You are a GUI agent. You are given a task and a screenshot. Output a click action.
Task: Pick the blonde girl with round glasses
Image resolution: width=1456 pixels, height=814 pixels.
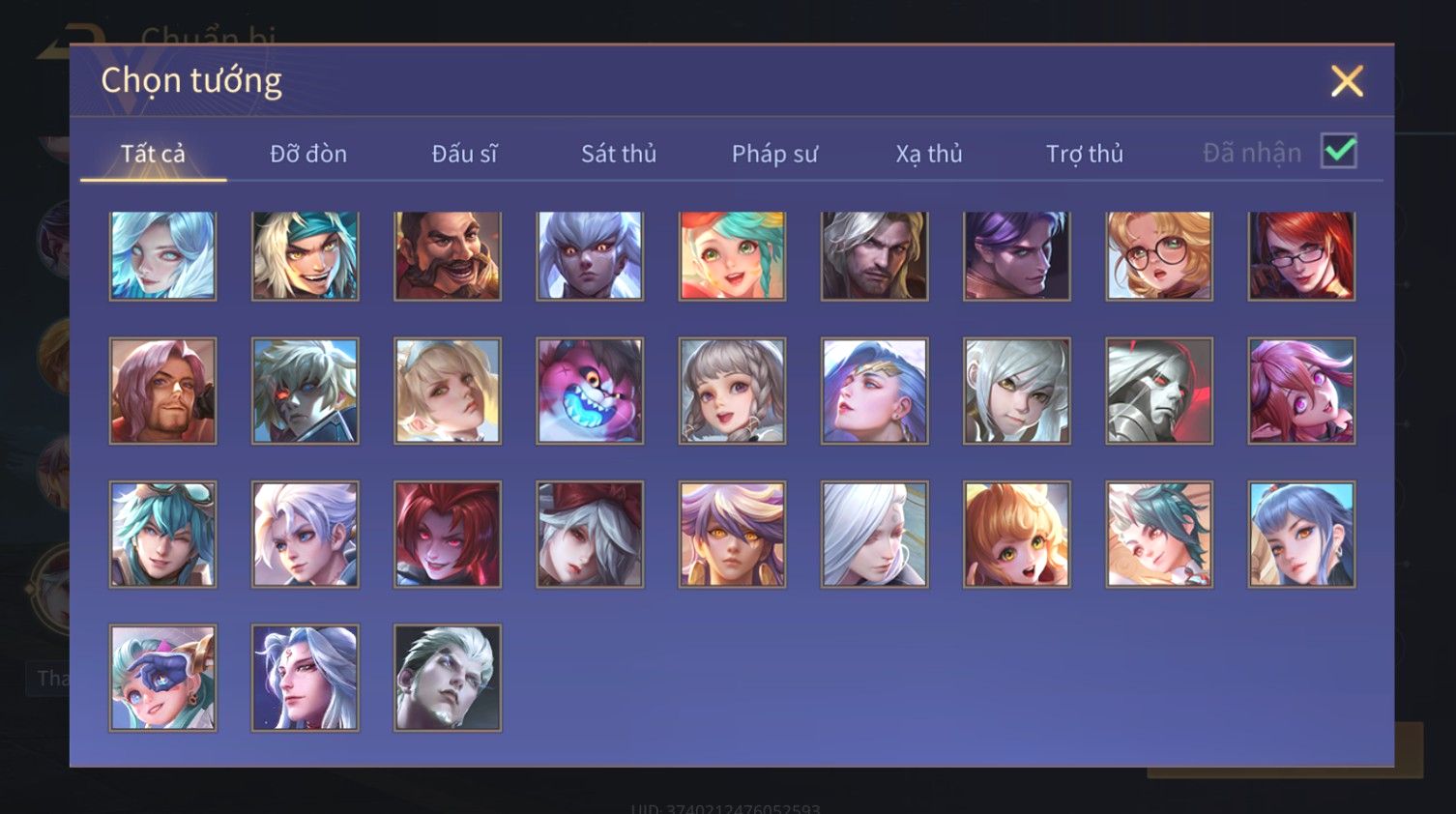(1159, 255)
